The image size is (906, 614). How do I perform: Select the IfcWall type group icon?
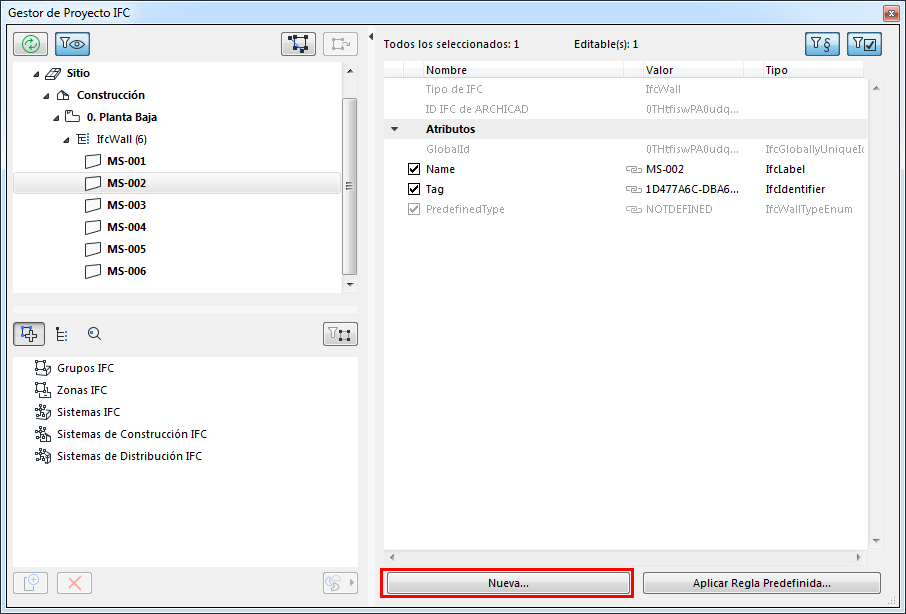[83, 139]
